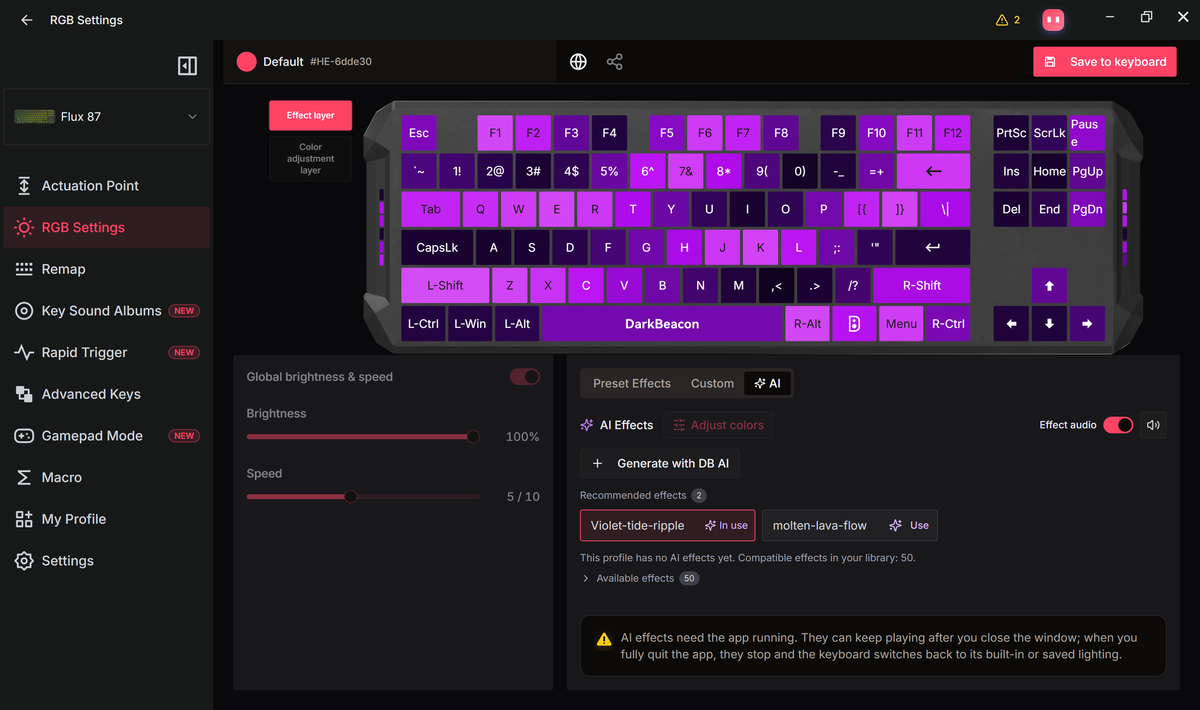Click the CapsLk key

click(437, 247)
